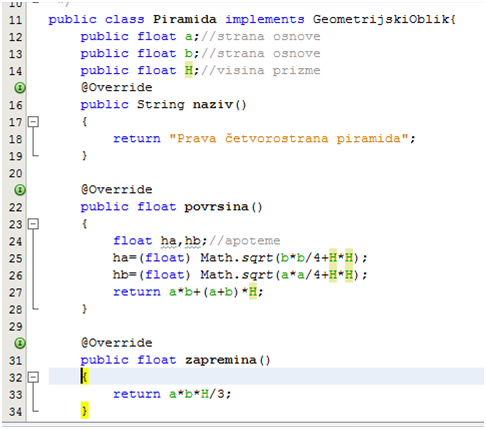
Task: Click the underlined hb variable warning
Action: [193, 241]
